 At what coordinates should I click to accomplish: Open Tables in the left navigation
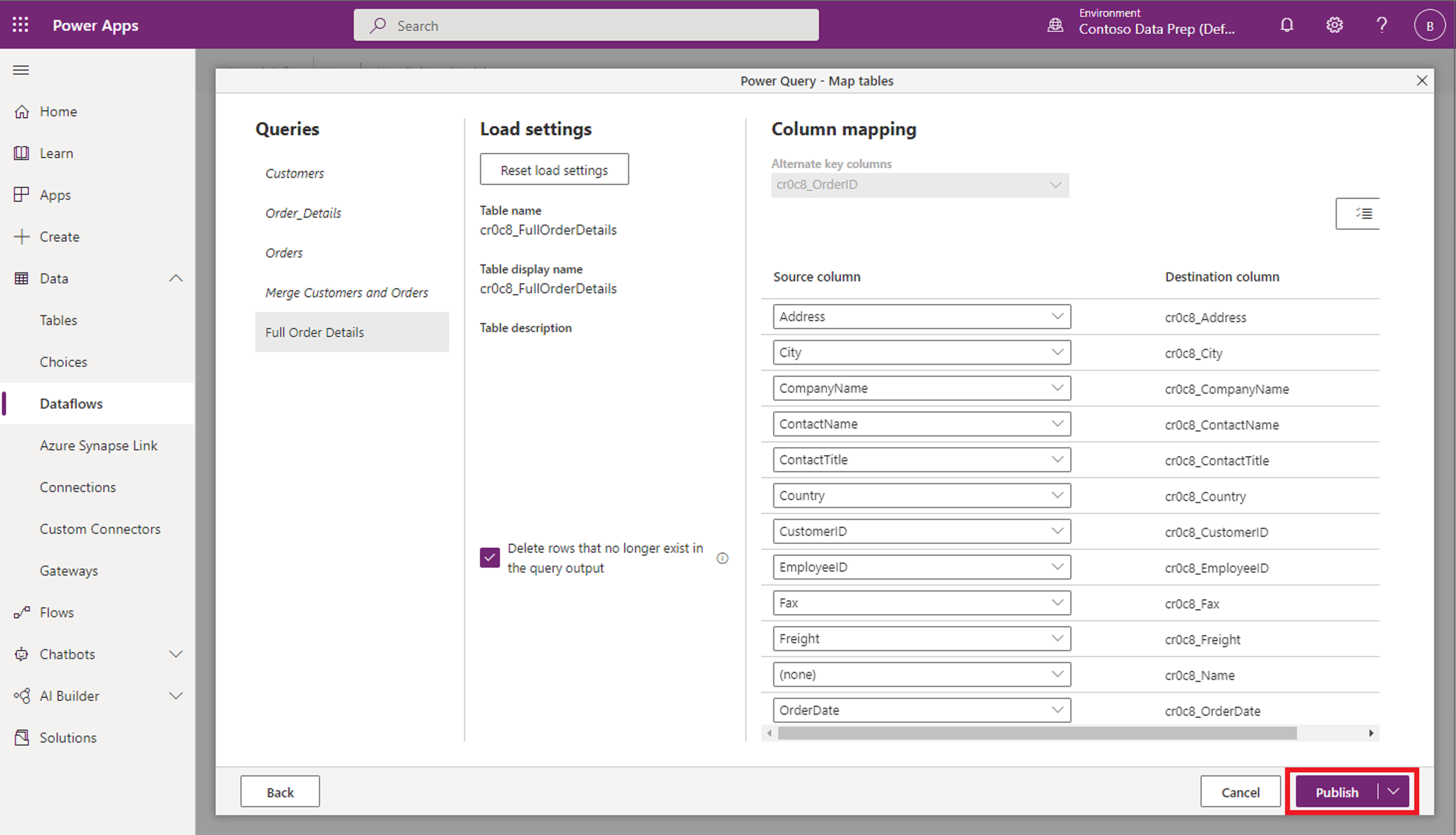(59, 320)
